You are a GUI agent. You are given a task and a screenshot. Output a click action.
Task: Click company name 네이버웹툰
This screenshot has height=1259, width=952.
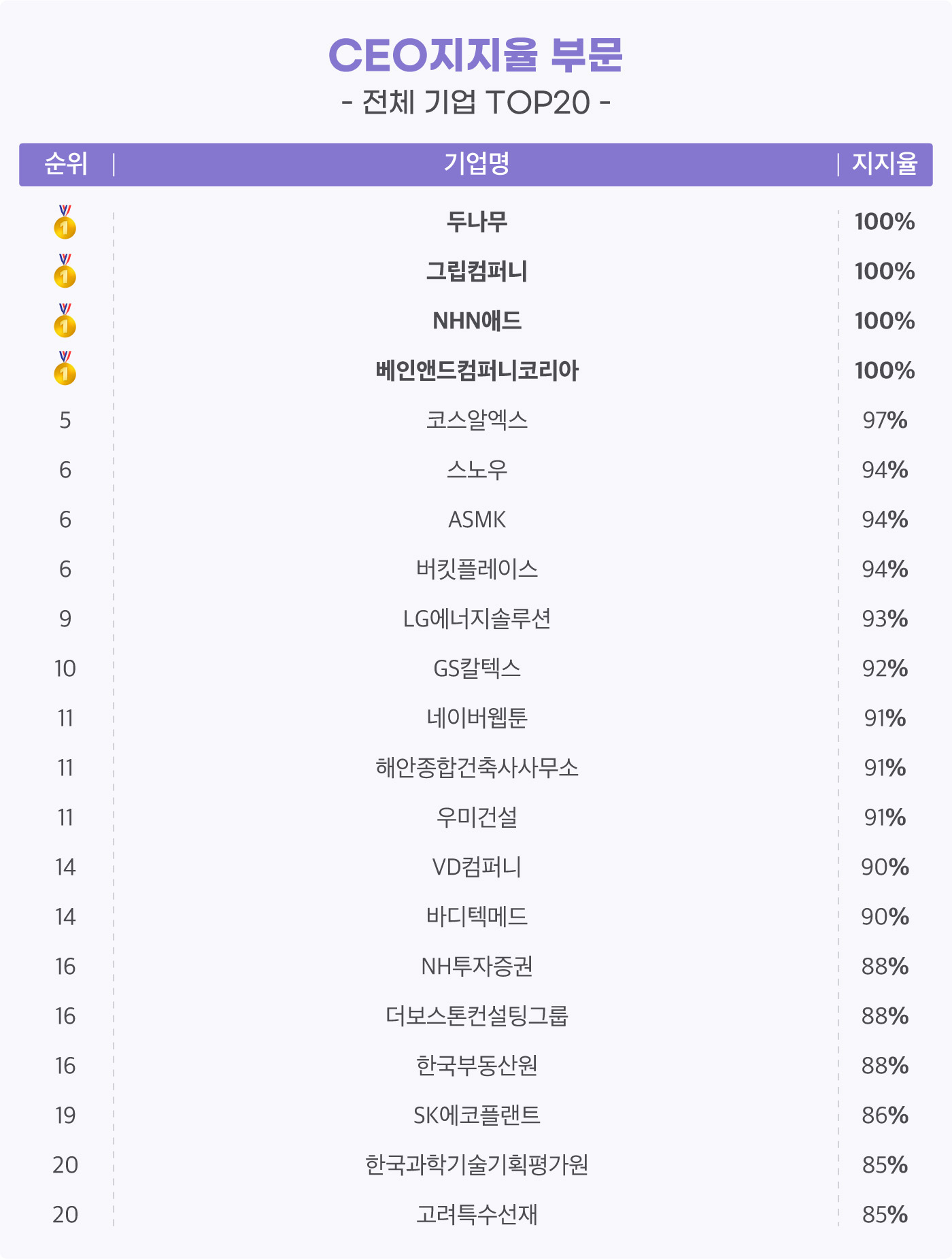click(477, 718)
